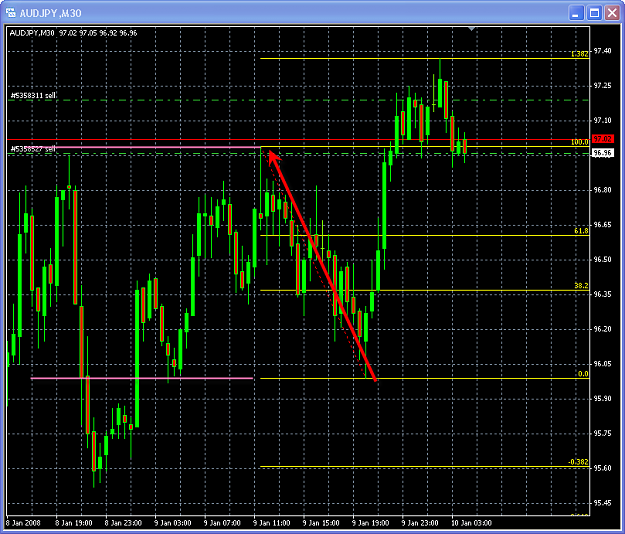The height and width of the screenshot is (534, 625).
Task: Click the AUDJPY,M30 title bar text
Action: pyautogui.click(x=51, y=13)
